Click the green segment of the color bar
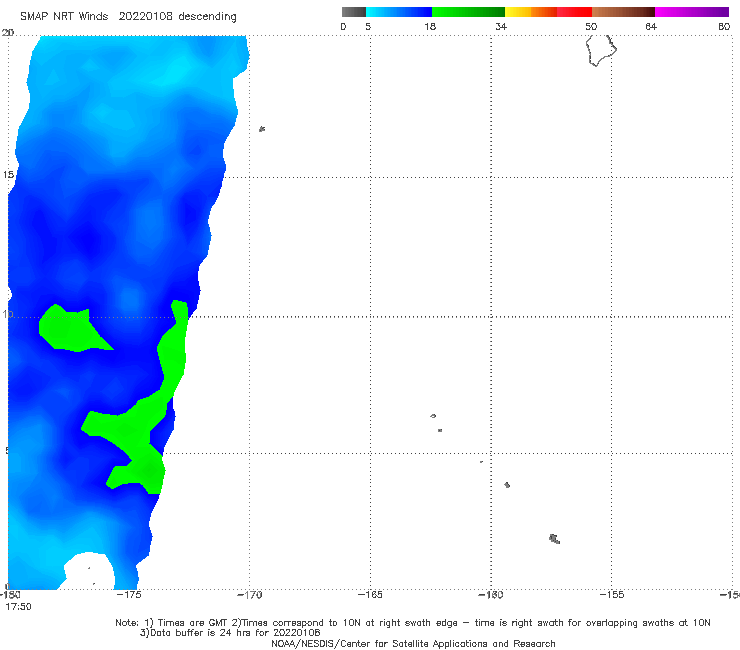The image size is (740, 650). [x=468, y=12]
